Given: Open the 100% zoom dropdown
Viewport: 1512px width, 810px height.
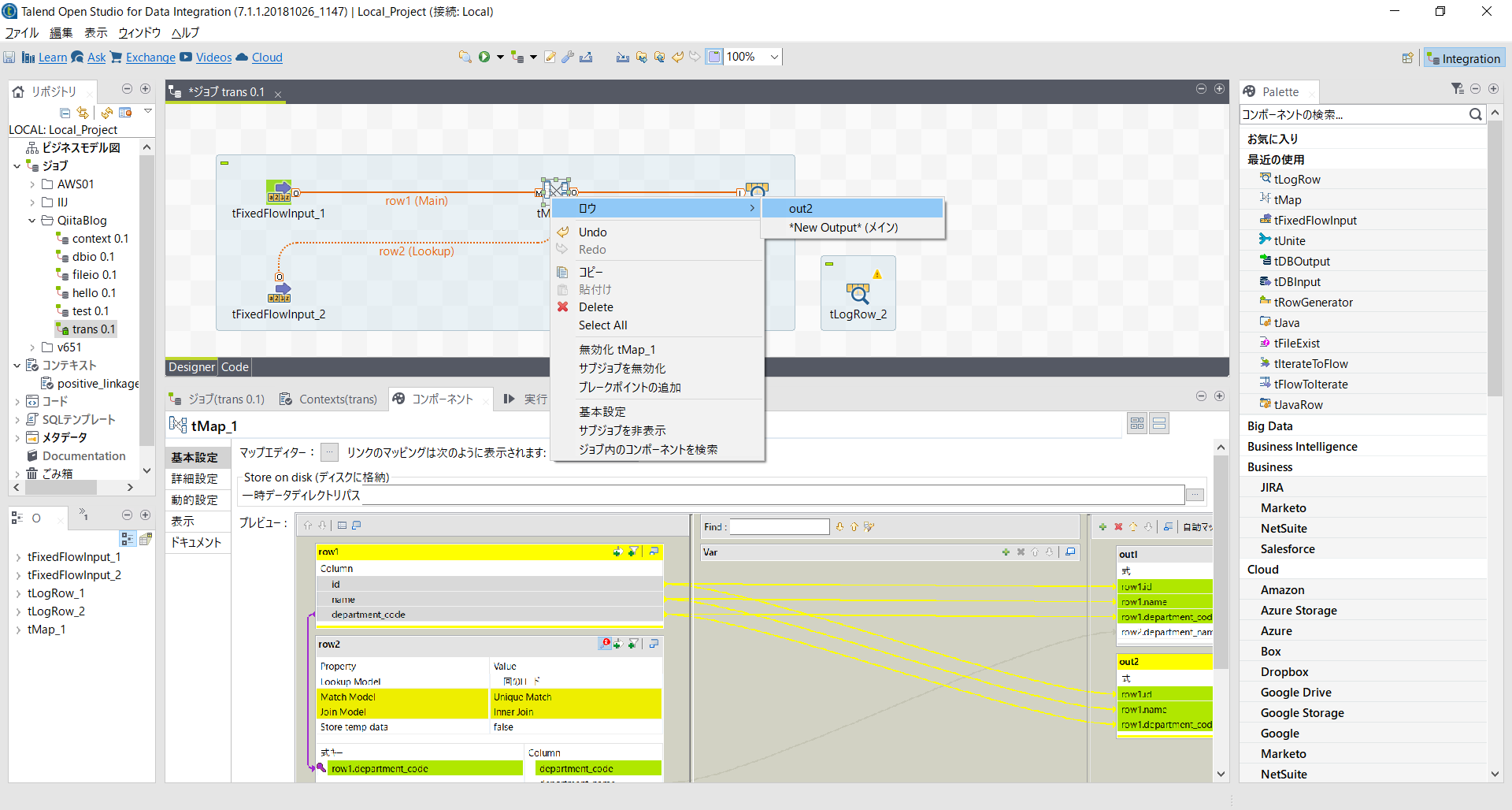Looking at the screenshot, I should pos(774,57).
